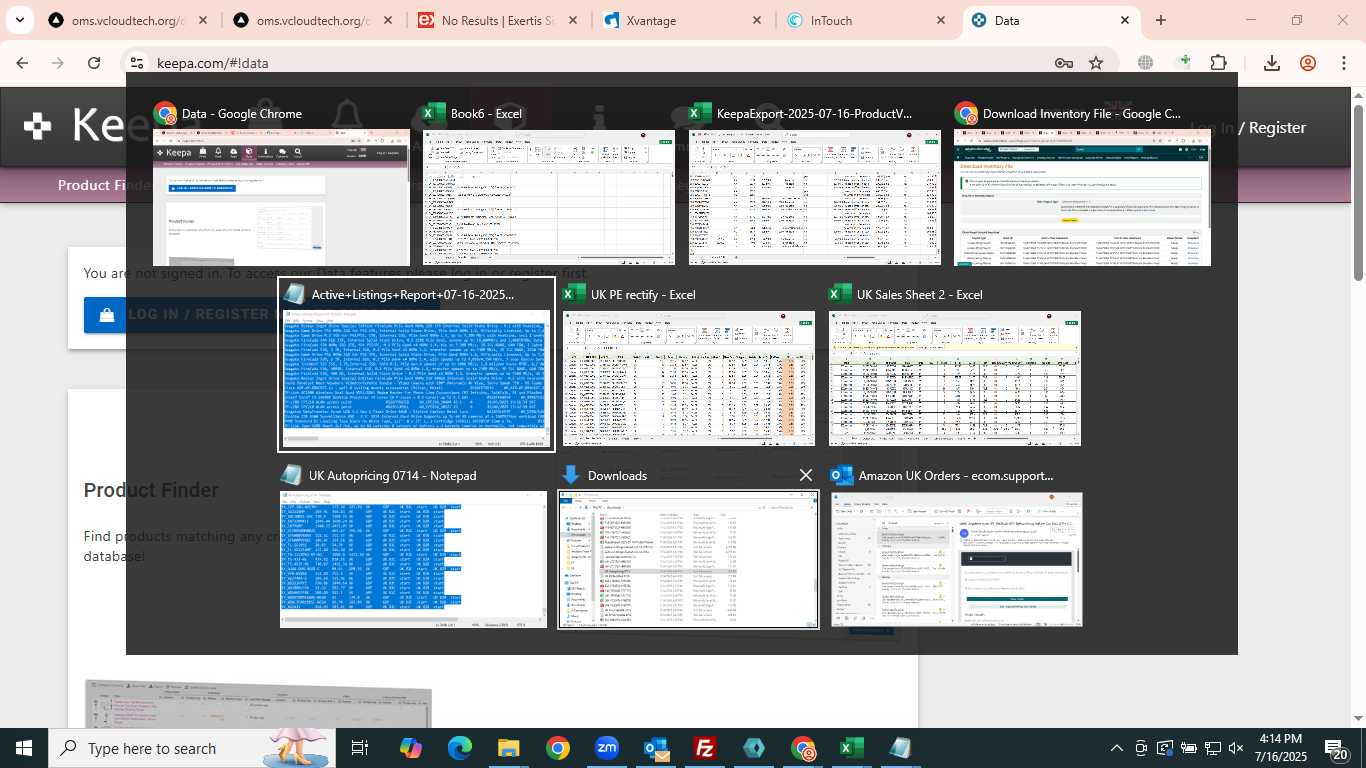Open Microsoft Edge from taskbar
This screenshot has width=1366, height=768.
point(459,748)
